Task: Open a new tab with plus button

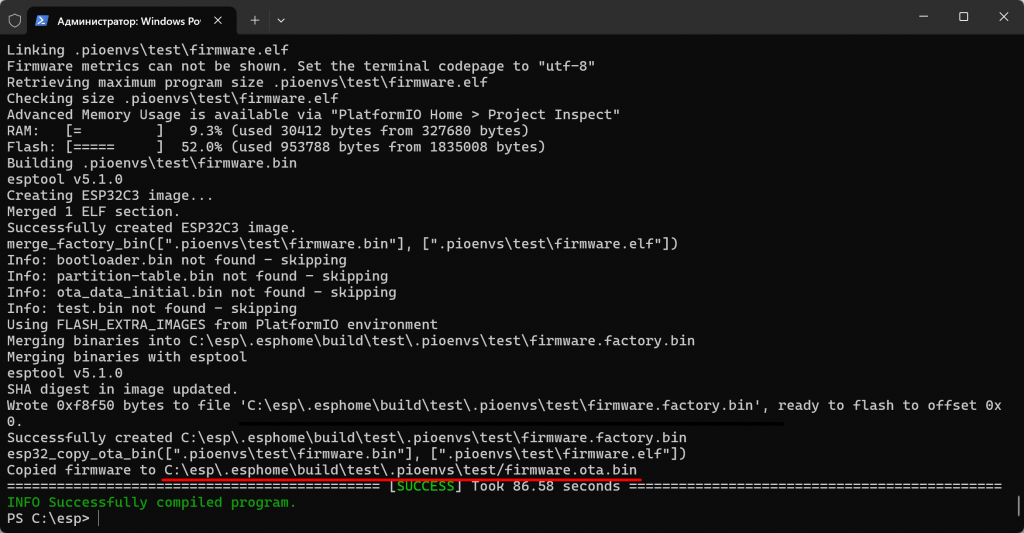Action: (x=255, y=19)
